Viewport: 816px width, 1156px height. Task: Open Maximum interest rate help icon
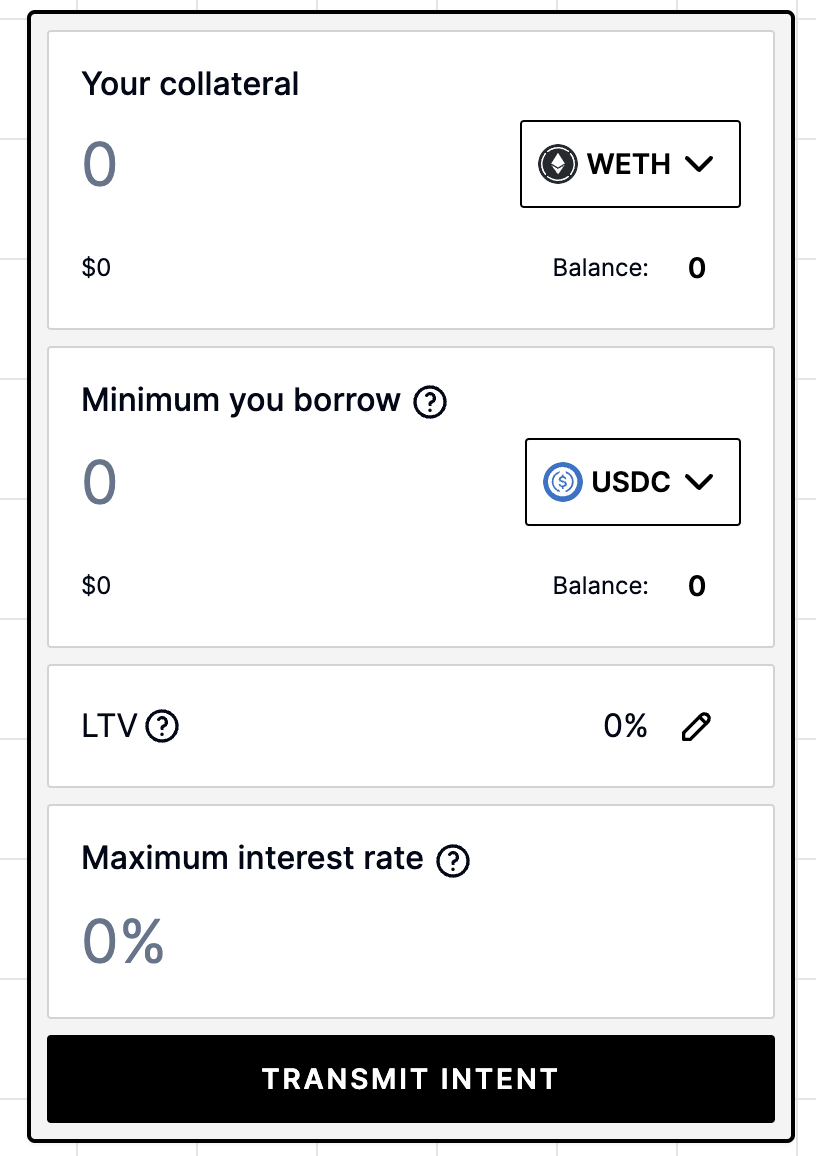(x=453, y=860)
